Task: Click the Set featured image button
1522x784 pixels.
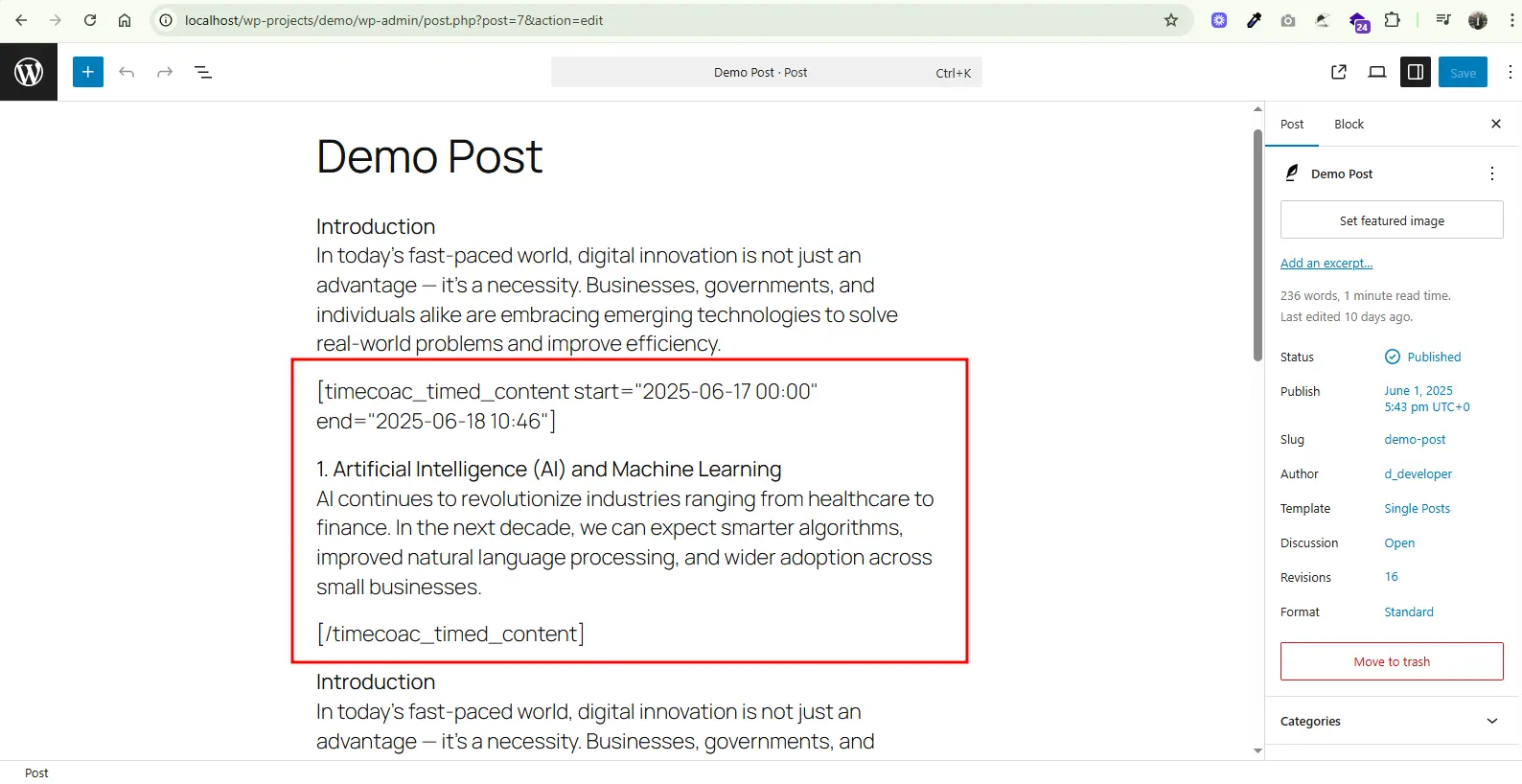Action: click(x=1392, y=220)
